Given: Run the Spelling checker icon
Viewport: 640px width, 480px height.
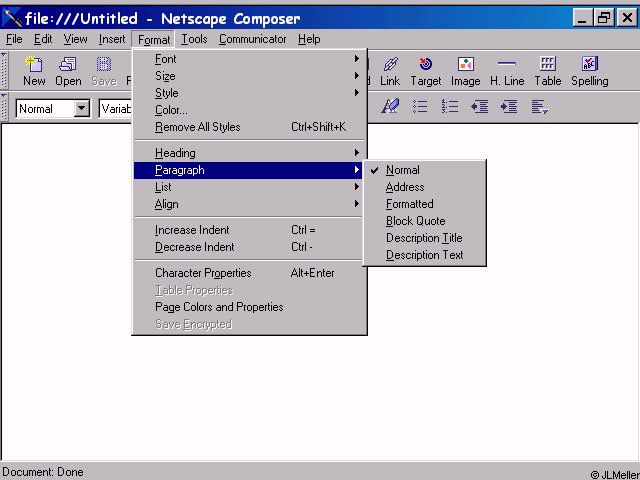Looking at the screenshot, I should point(590,71).
